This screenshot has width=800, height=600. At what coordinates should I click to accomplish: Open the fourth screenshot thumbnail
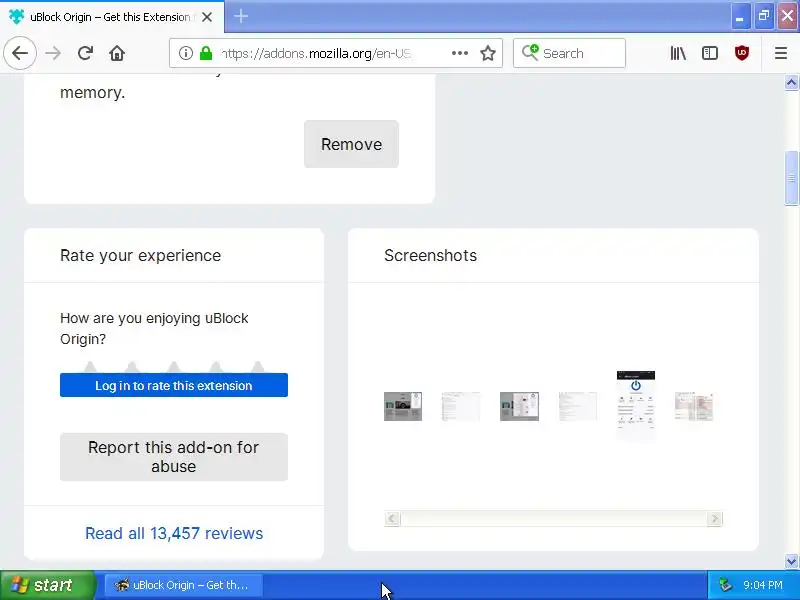pos(578,406)
